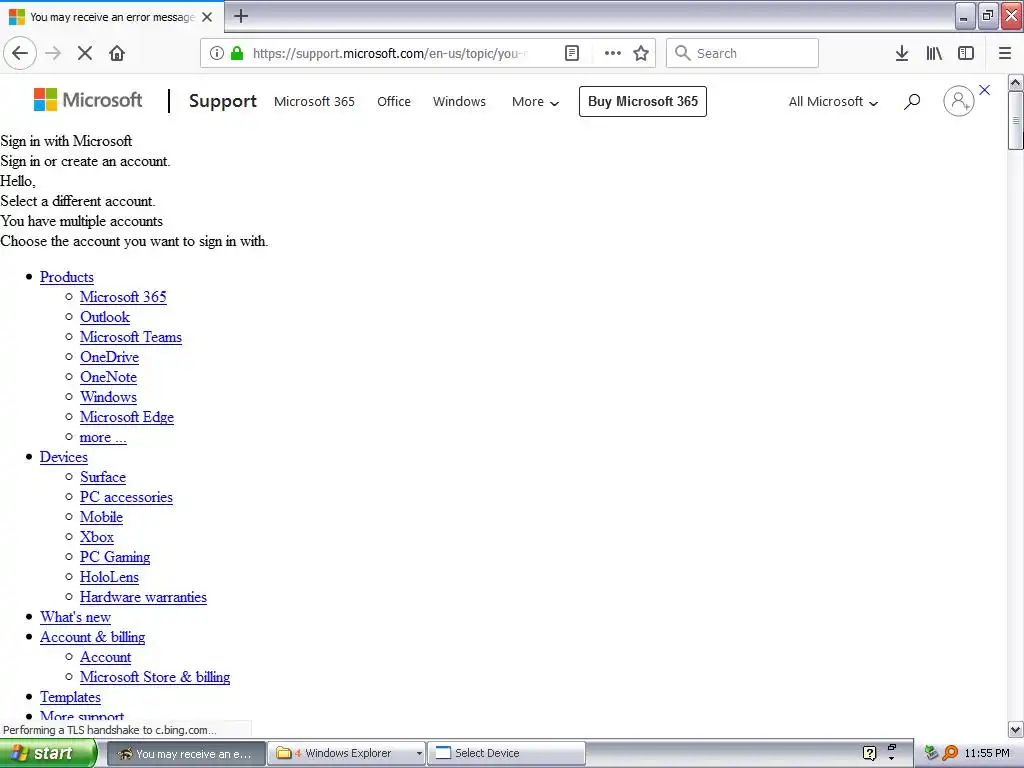Open the sign-in account avatar icon
This screenshot has width=1024, height=768.
click(x=958, y=101)
